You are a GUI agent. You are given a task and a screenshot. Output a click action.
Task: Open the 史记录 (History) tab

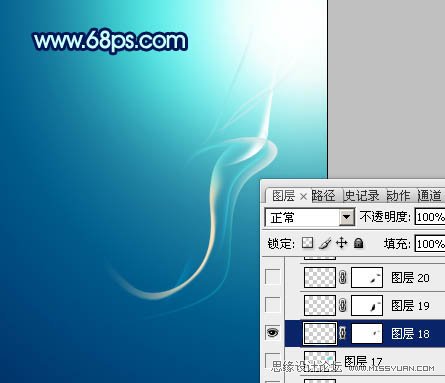[x=362, y=196]
